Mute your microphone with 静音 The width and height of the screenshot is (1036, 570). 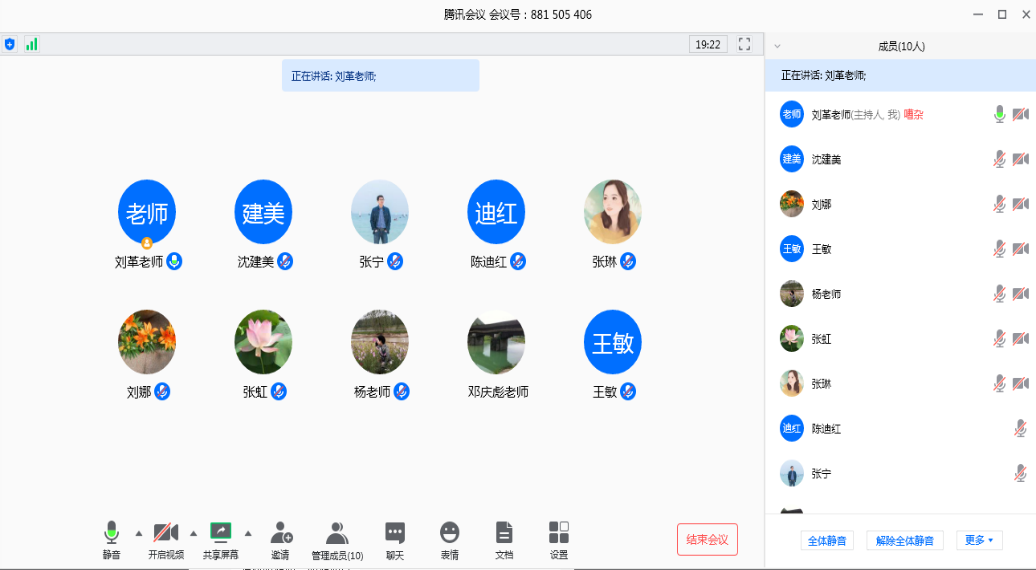(x=111, y=533)
